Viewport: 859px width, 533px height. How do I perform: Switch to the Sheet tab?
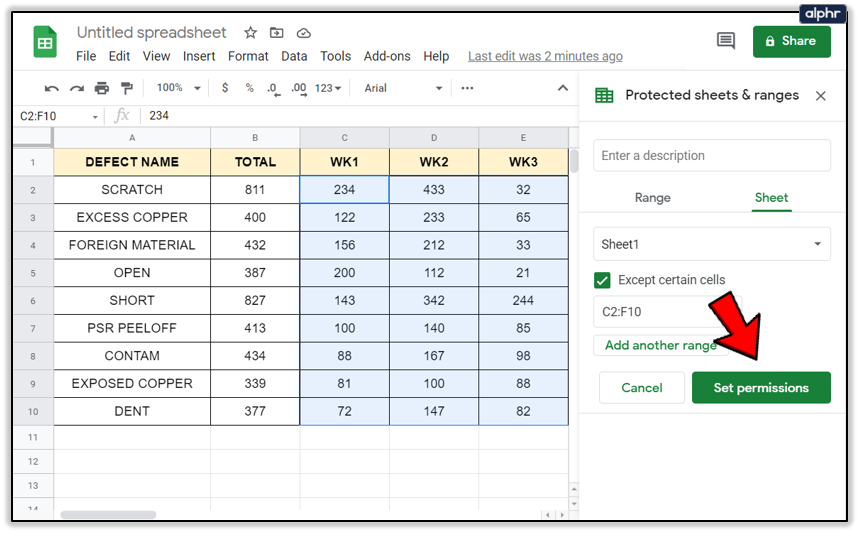coord(771,198)
